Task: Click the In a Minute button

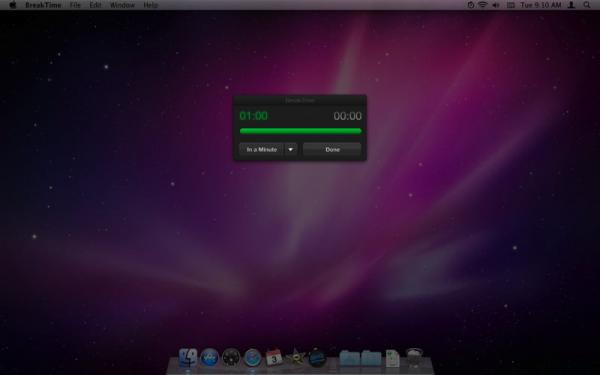Action: coord(261,149)
